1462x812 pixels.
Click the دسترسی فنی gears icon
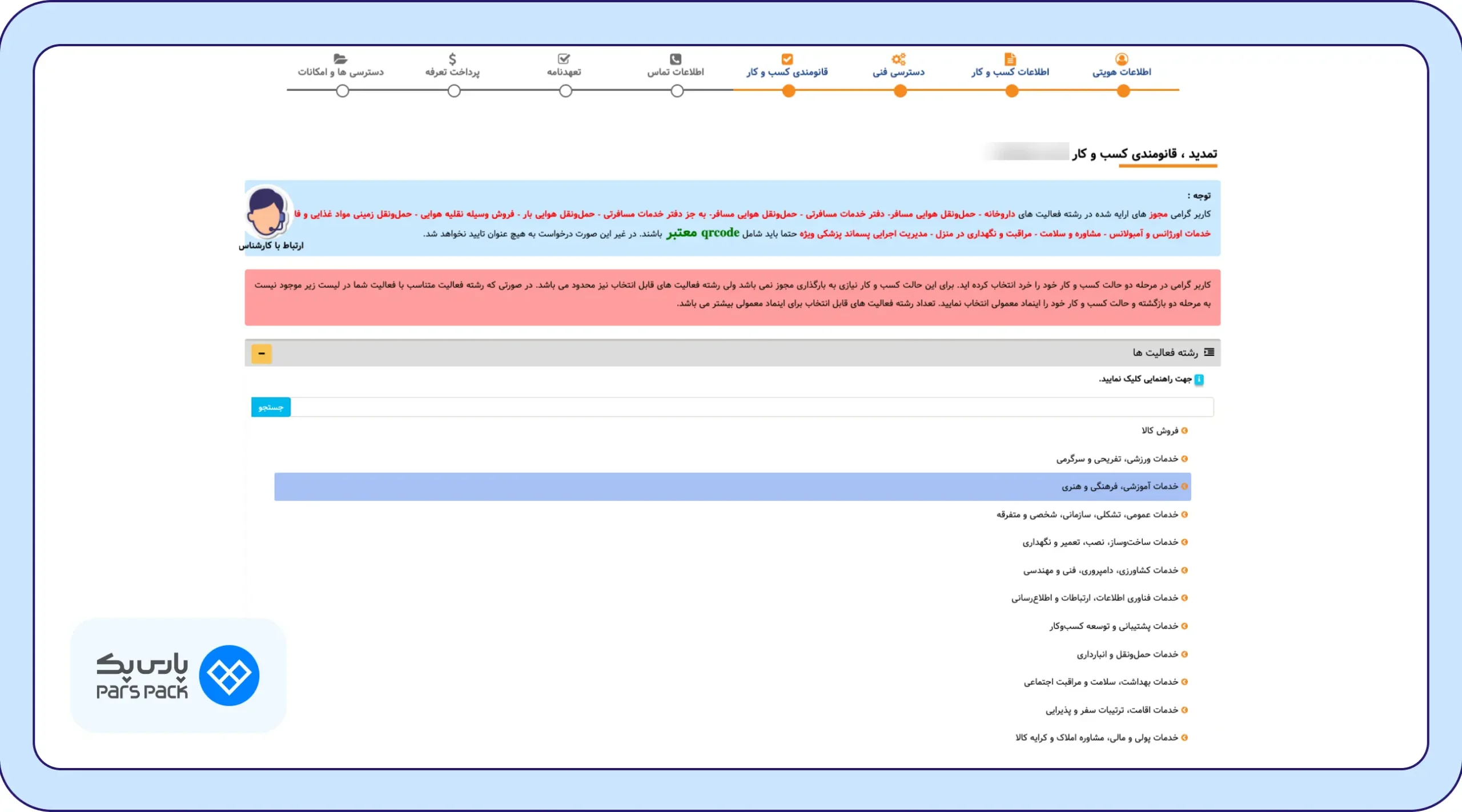pos(899,59)
